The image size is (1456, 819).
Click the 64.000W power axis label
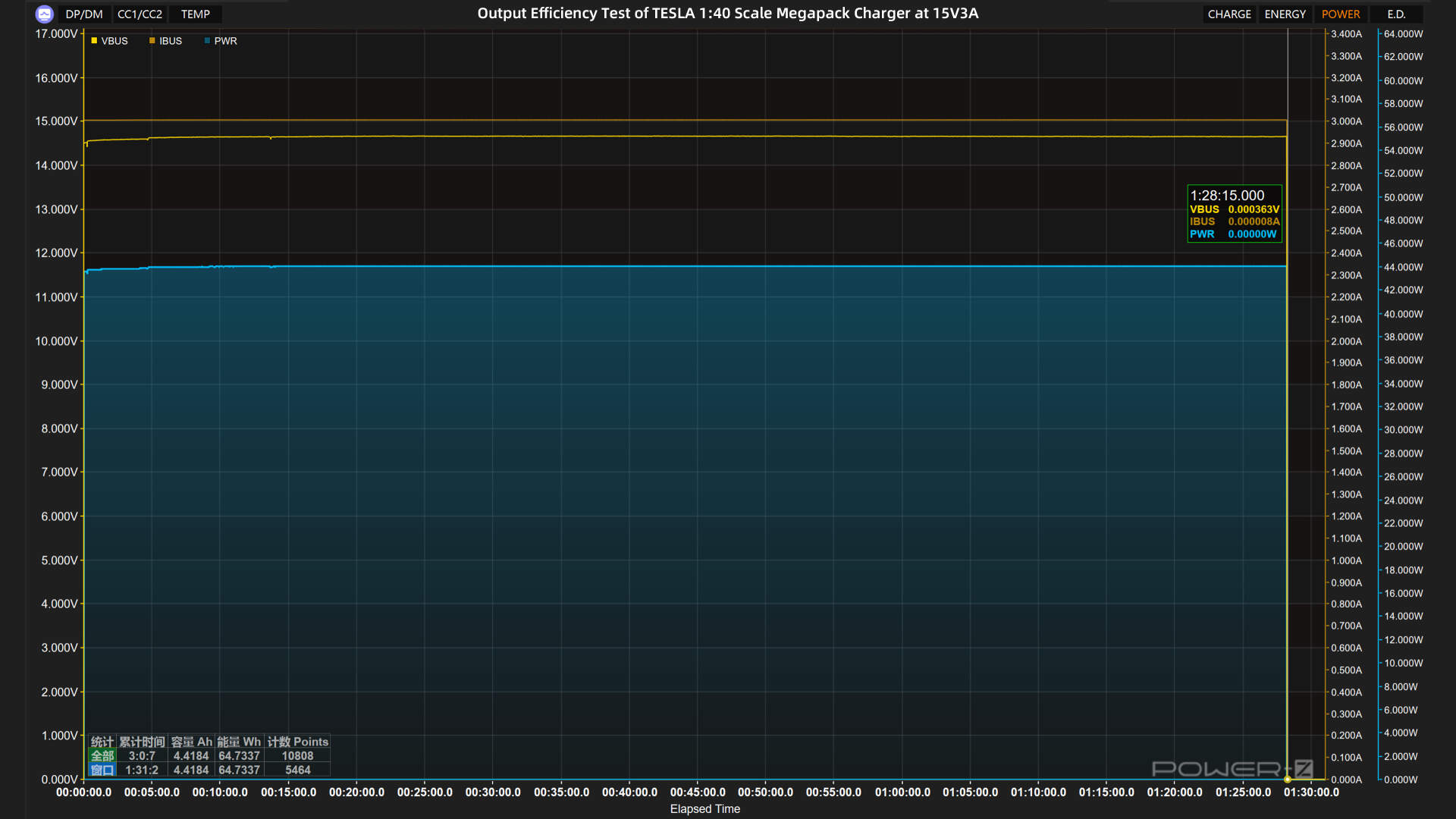pyautogui.click(x=1403, y=34)
